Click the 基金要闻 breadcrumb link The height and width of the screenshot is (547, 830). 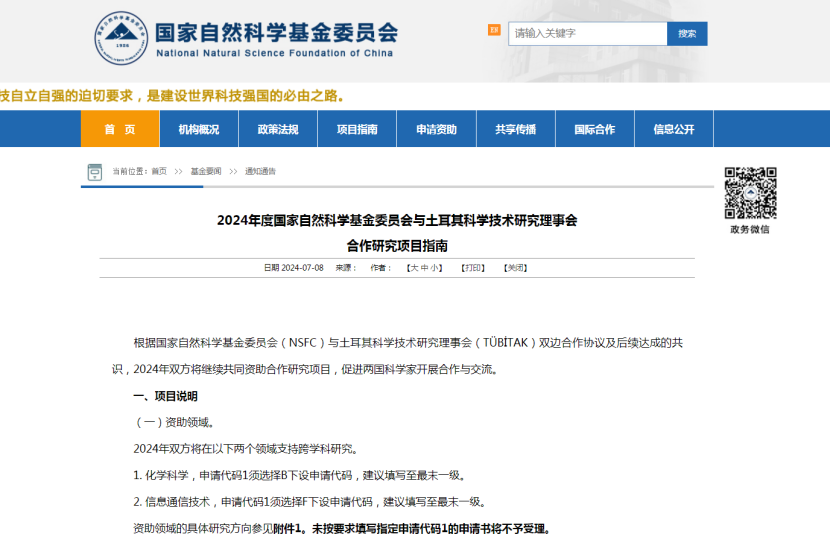[x=204, y=172]
